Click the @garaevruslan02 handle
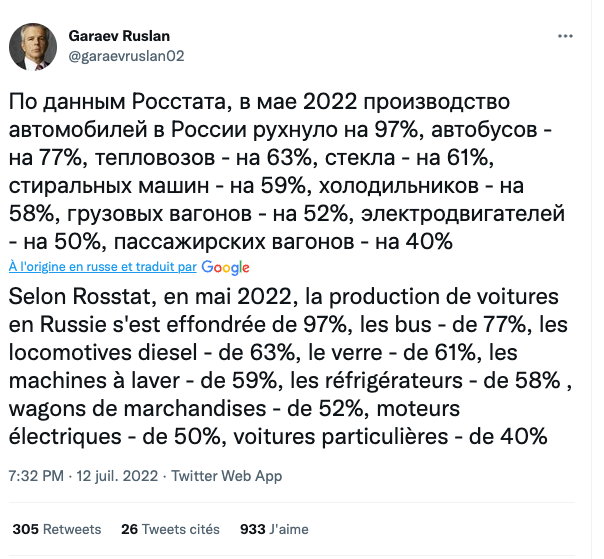This screenshot has height=559, width=604. point(126,56)
